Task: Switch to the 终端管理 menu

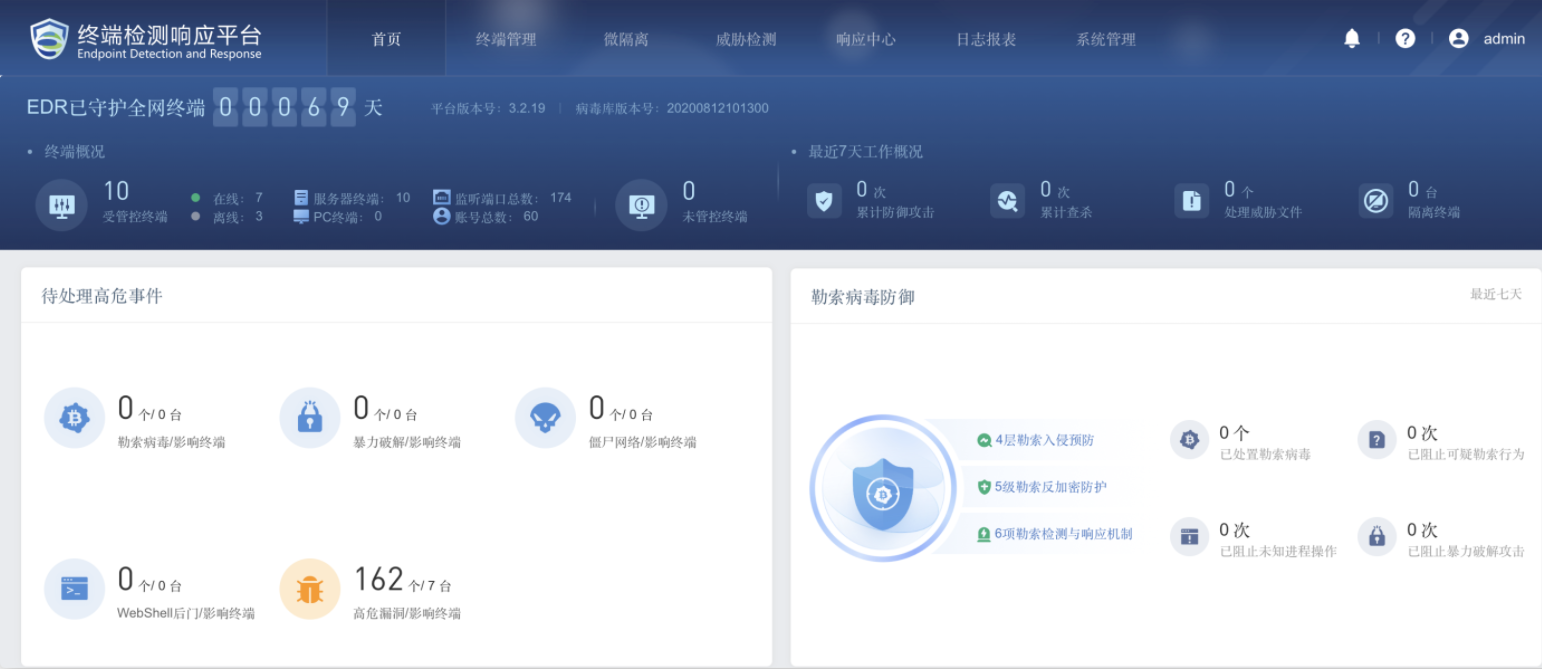Action: (505, 39)
